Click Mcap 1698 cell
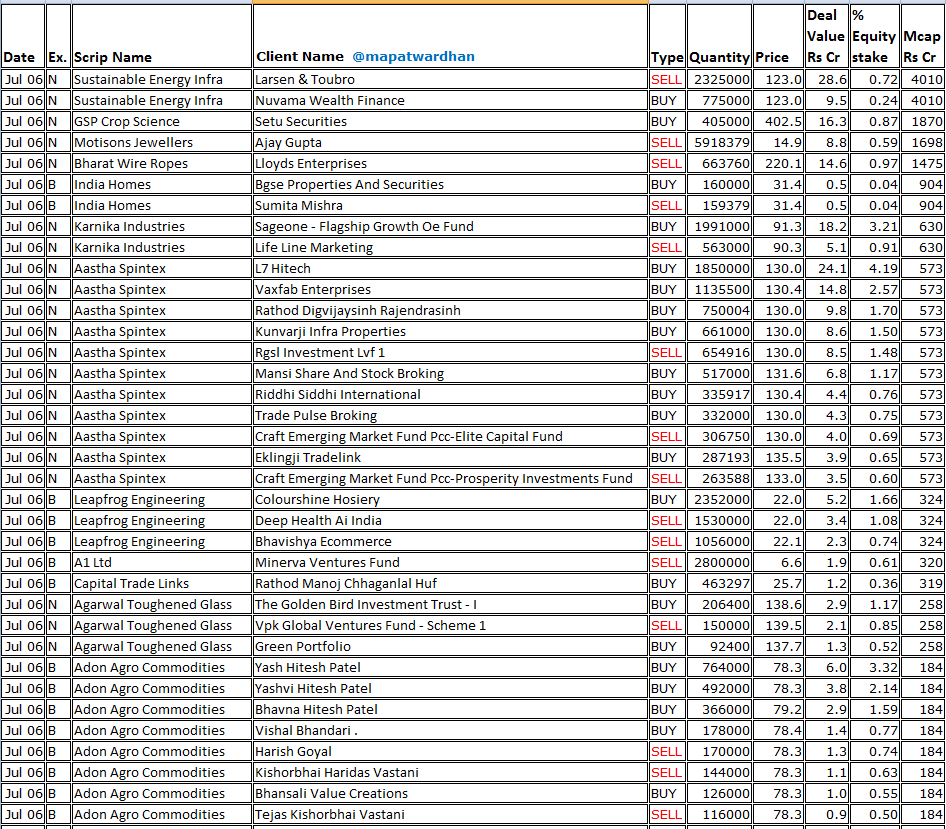Viewport: 946px width, 829px height. point(922,143)
